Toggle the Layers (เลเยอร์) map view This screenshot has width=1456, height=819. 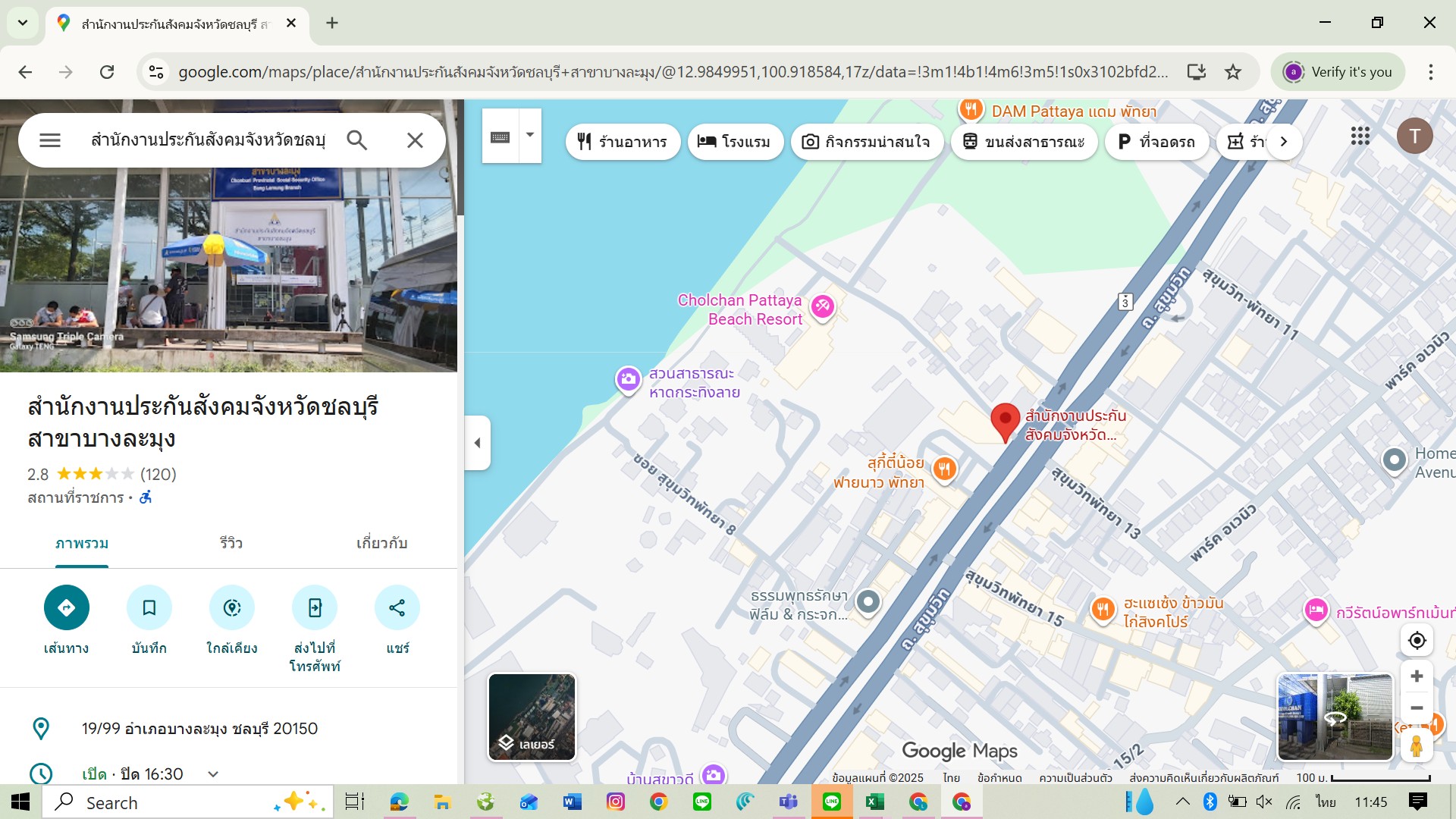(532, 717)
